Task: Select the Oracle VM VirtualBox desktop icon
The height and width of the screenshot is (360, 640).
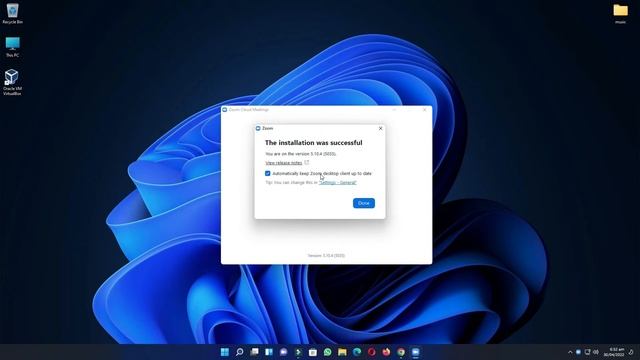Action: pyautogui.click(x=12, y=82)
